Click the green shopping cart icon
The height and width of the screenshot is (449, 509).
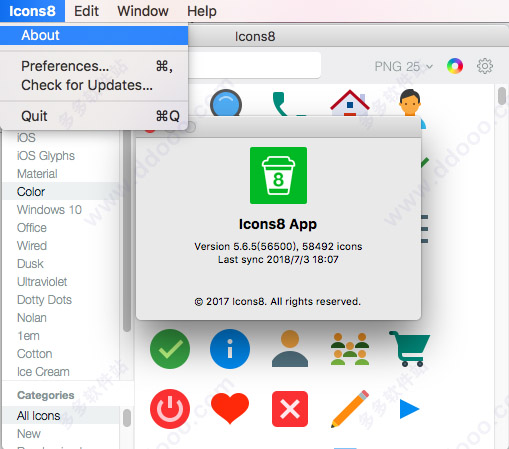410,349
